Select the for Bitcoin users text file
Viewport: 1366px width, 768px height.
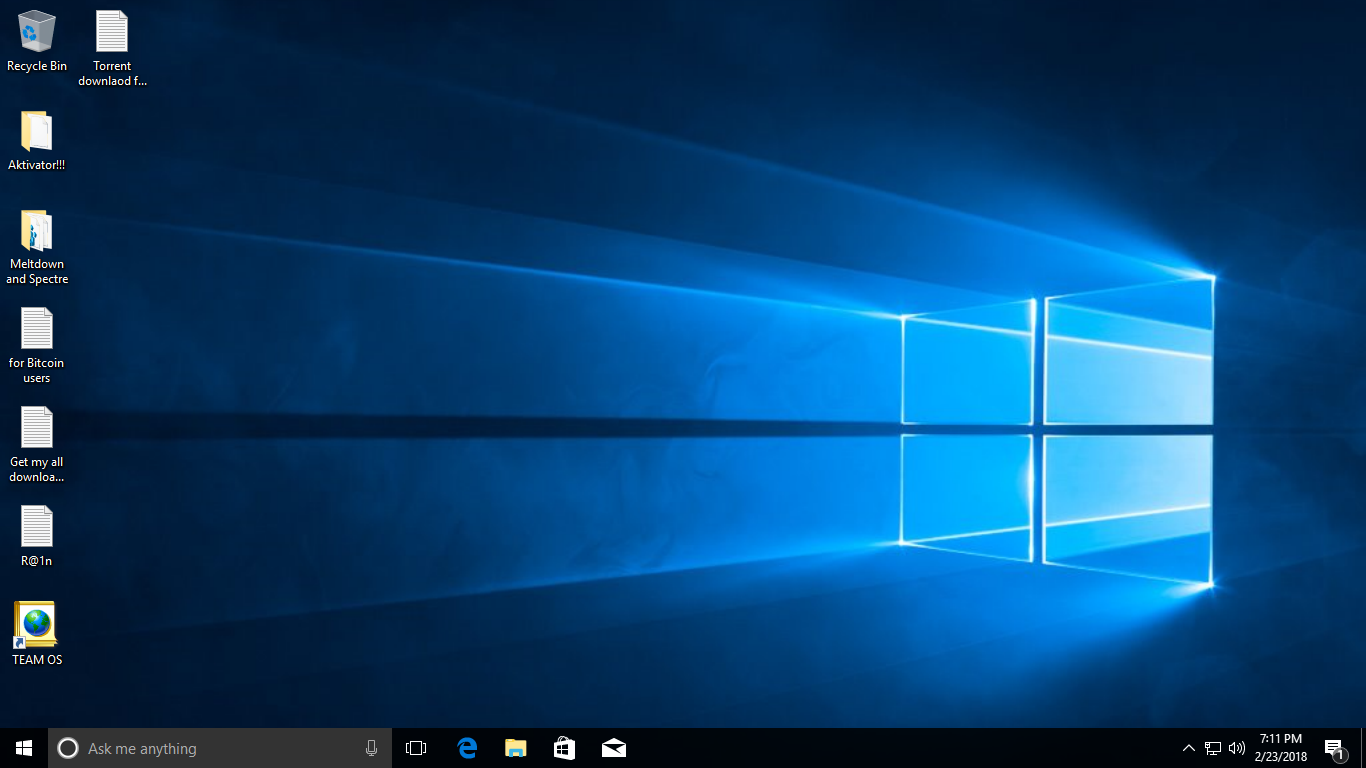[37, 346]
